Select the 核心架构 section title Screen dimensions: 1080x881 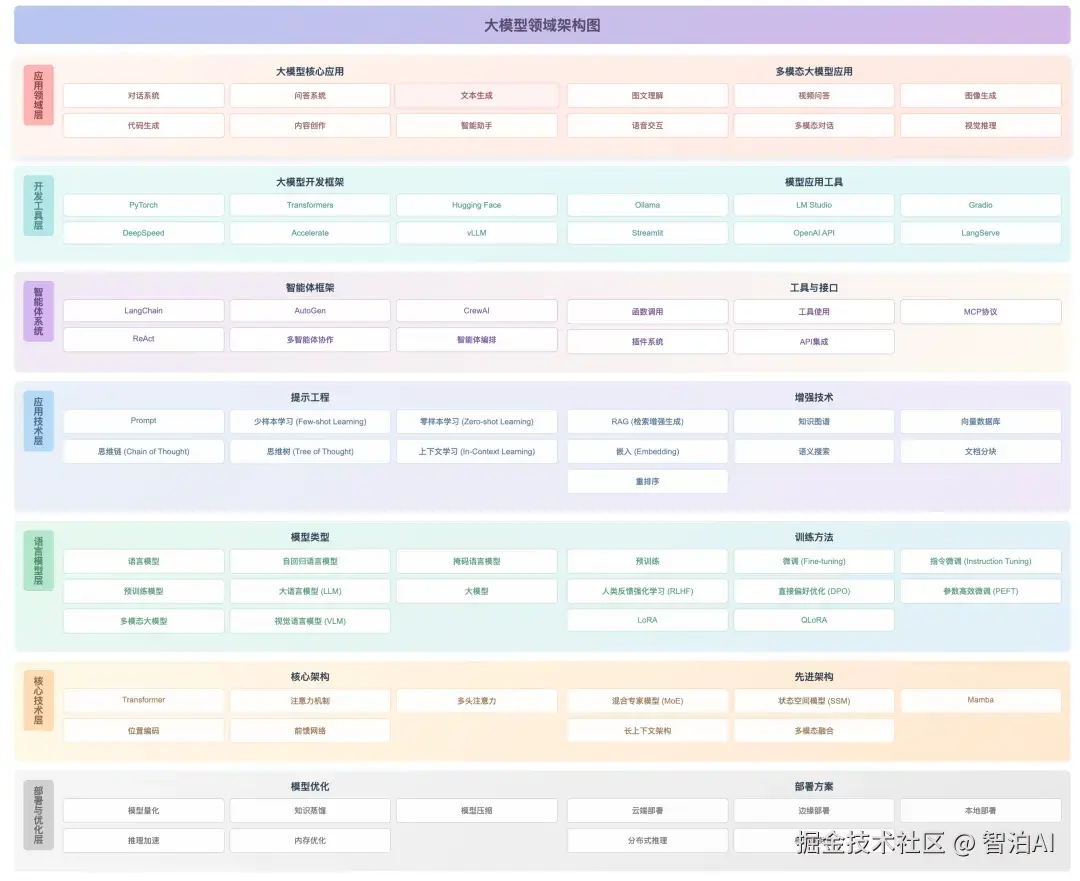point(310,676)
